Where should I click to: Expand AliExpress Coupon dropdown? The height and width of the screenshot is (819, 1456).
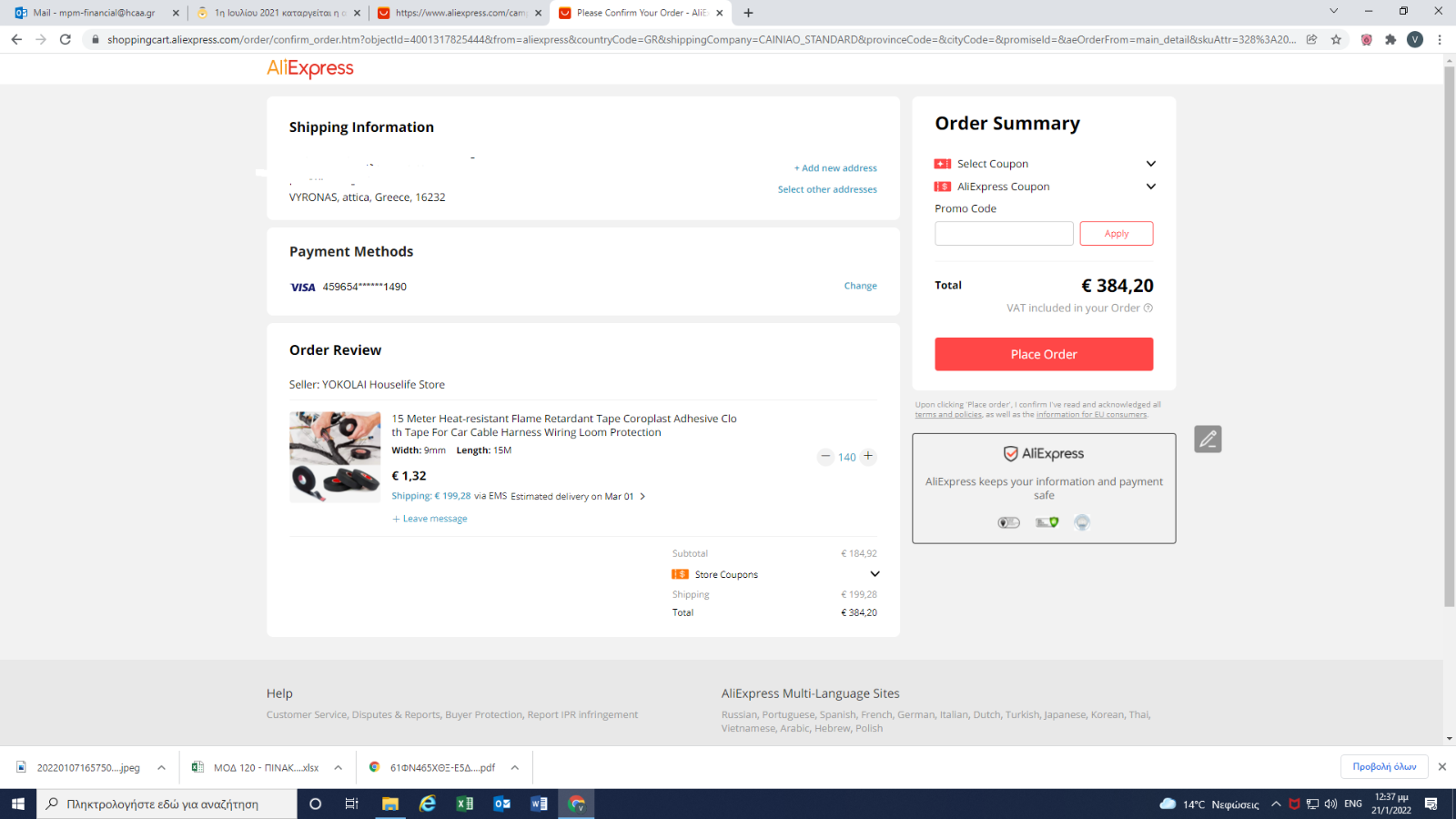point(1150,187)
